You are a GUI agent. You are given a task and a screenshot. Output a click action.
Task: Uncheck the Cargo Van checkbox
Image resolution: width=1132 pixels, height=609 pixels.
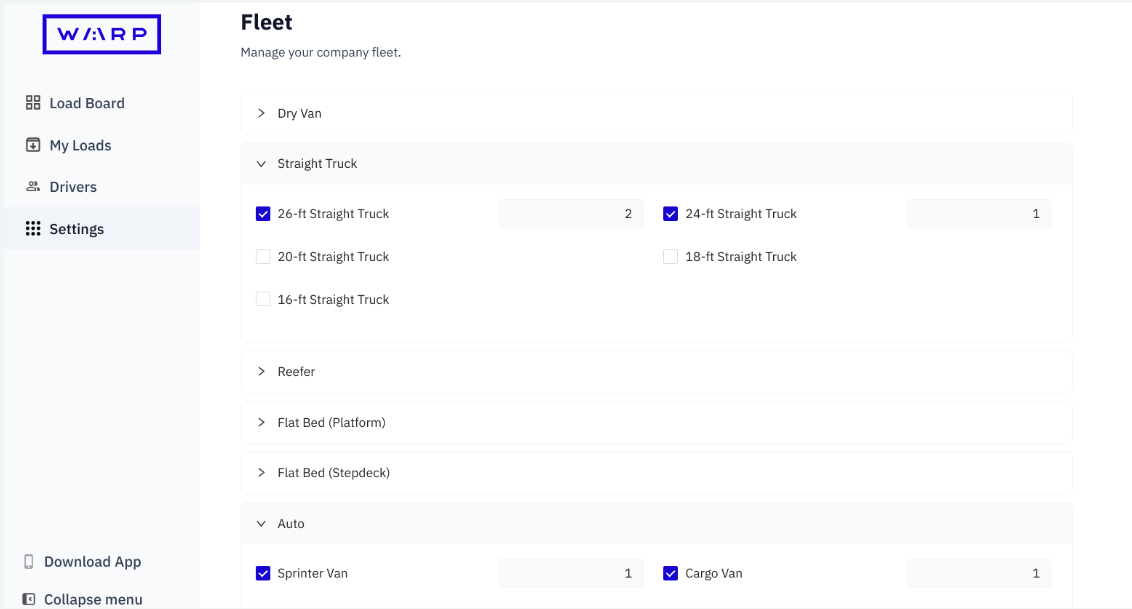(x=671, y=573)
